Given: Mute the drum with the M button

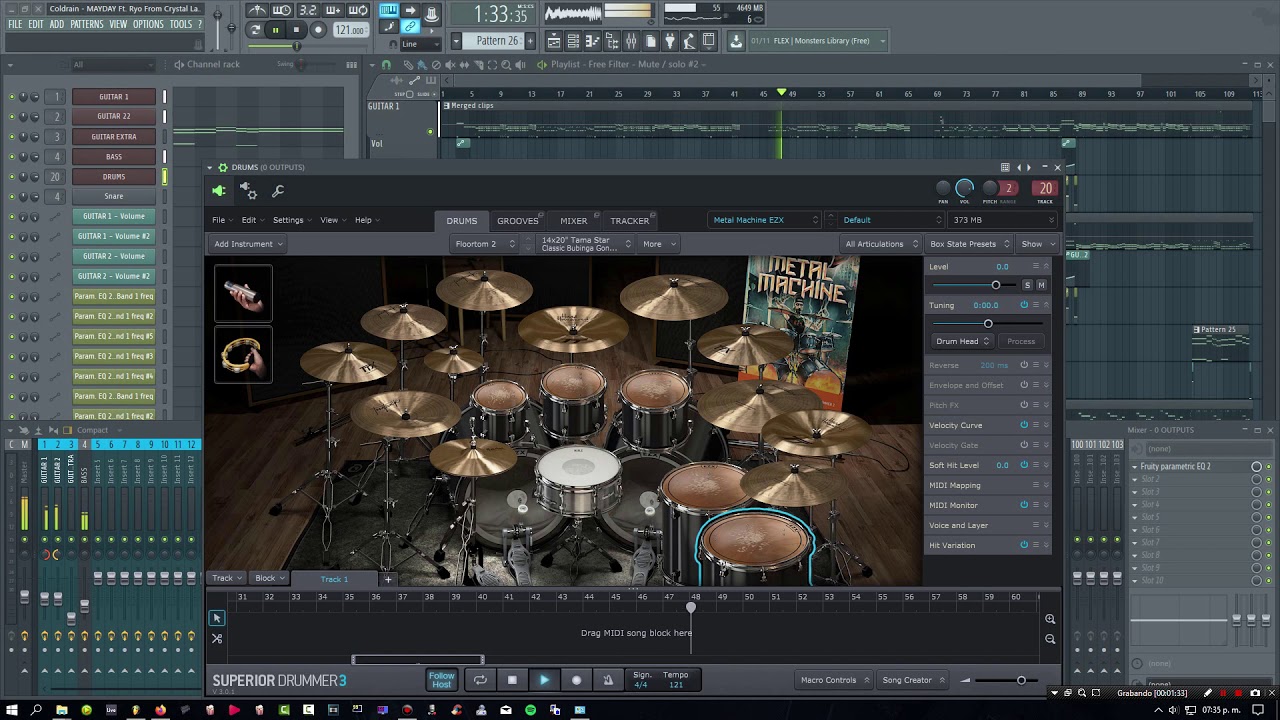Looking at the screenshot, I should click(x=1041, y=285).
